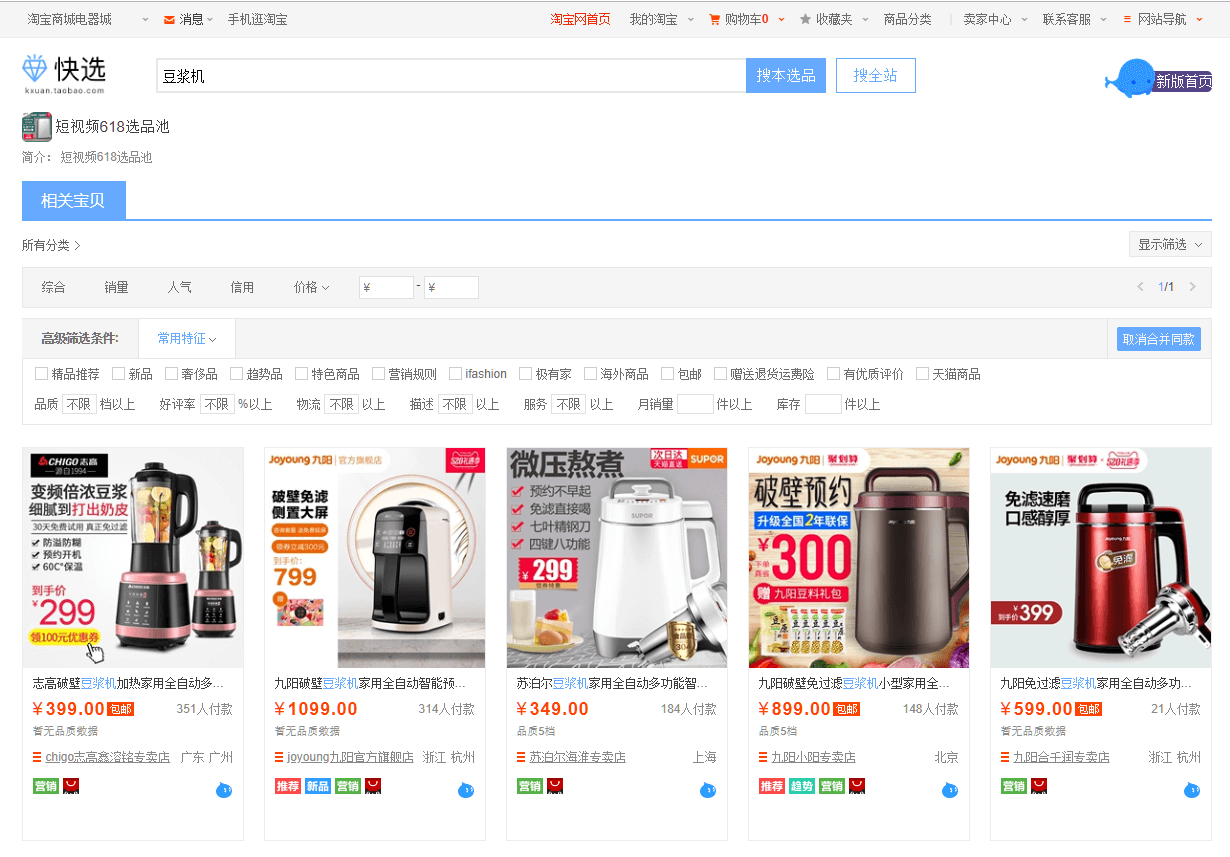Enable the 海外商品 checkbox
The width and height of the screenshot is (1230, 857).
[590, 374]
